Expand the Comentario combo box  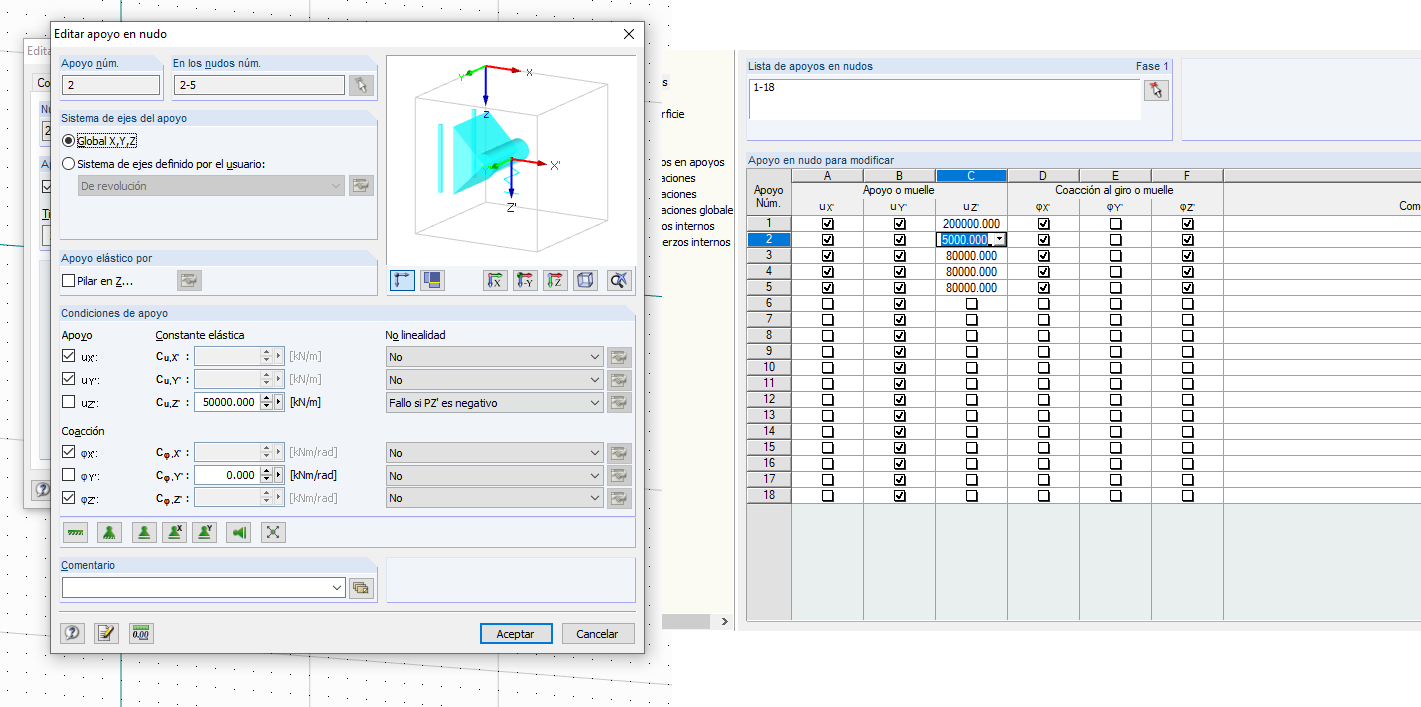point(337,588)
